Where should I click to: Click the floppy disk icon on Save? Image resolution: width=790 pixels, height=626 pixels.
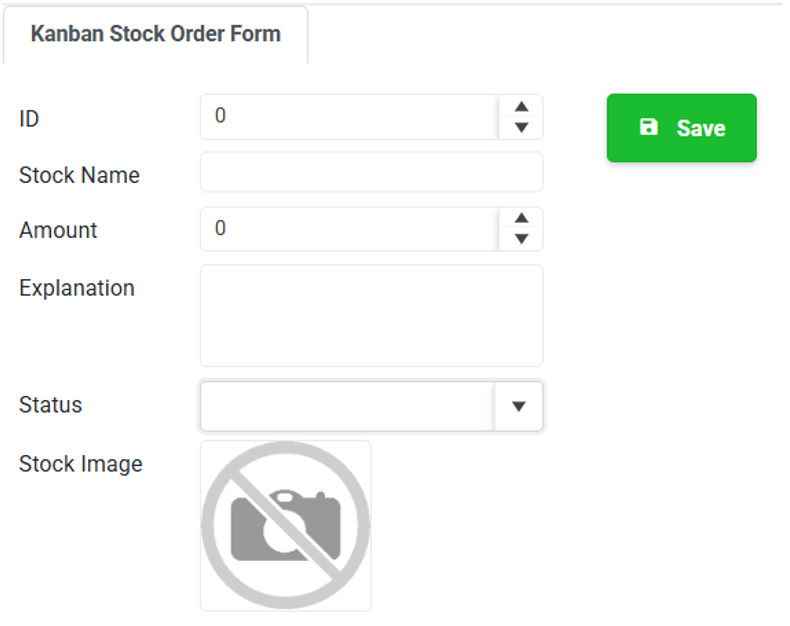648,127
